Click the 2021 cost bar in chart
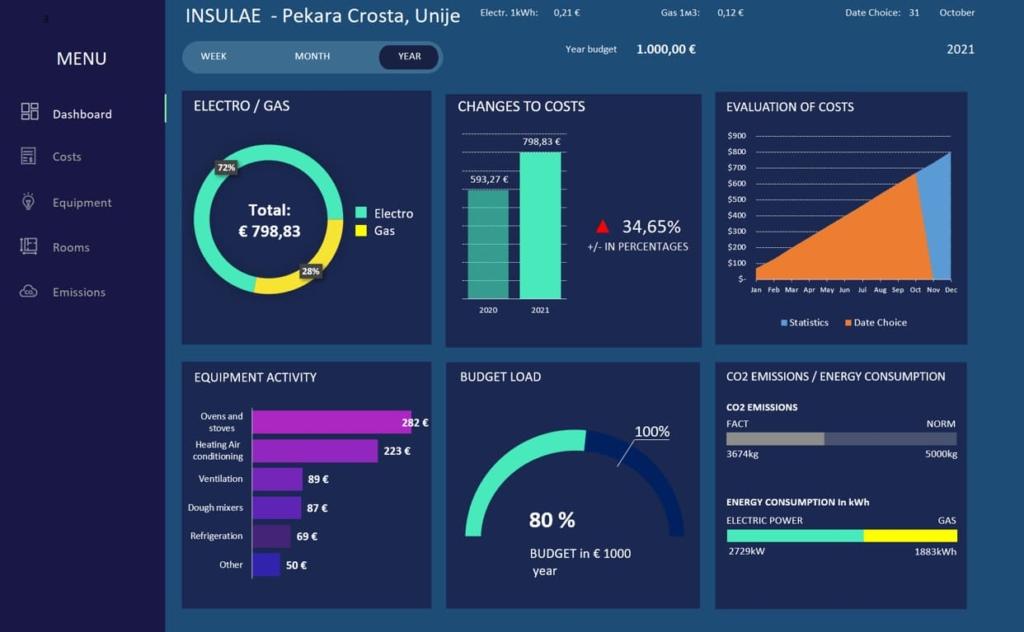The height and width of the screenshot is (632, 1024). tap(540, 225)
